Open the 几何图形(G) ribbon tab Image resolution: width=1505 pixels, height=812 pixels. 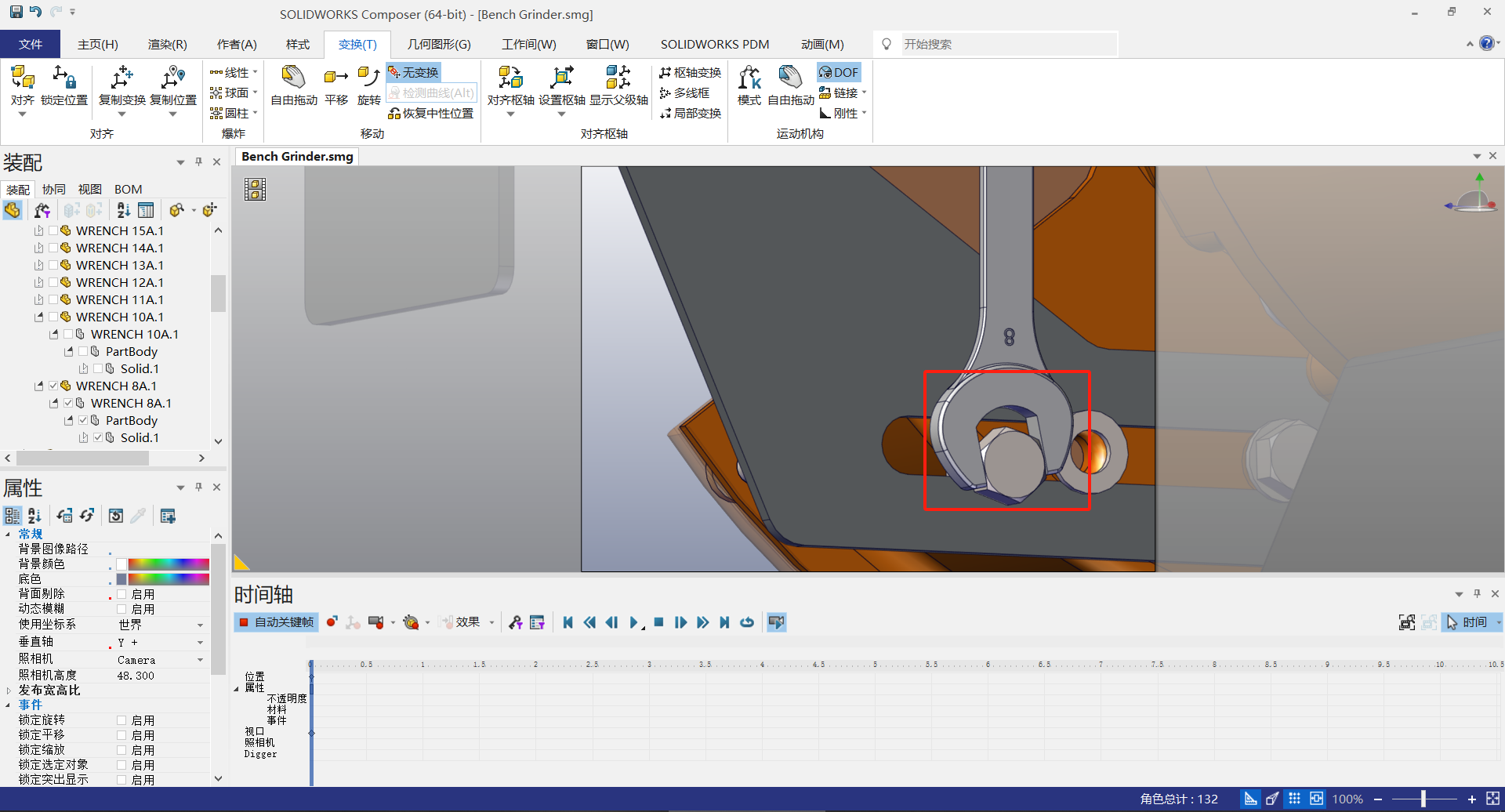[x=439, y=44]
